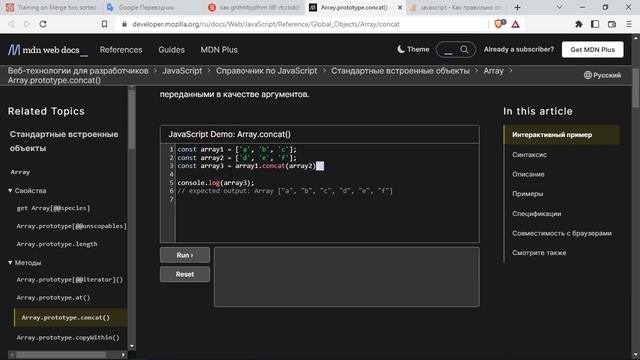Open breadcrumb Стандартные встроенные объекты
This screenshot has height=360, width=640.
(x=400, y=71)
